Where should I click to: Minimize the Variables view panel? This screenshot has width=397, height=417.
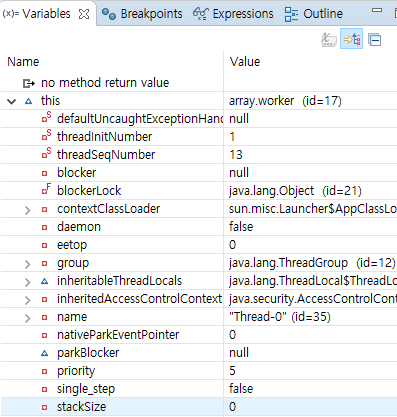pos(377,10)
